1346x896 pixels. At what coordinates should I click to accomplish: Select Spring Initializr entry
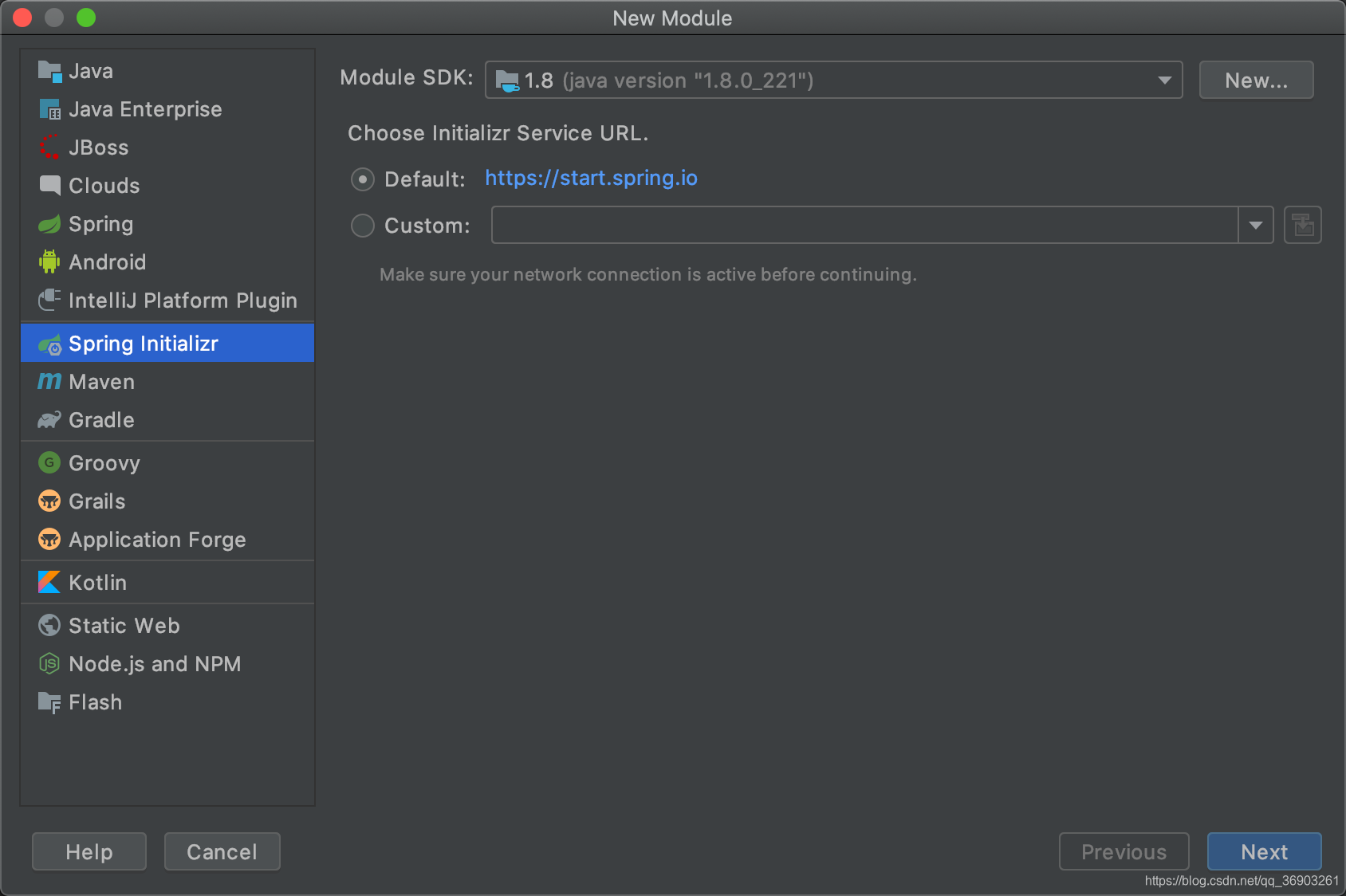pyautogui.click(x=167, y=344)
